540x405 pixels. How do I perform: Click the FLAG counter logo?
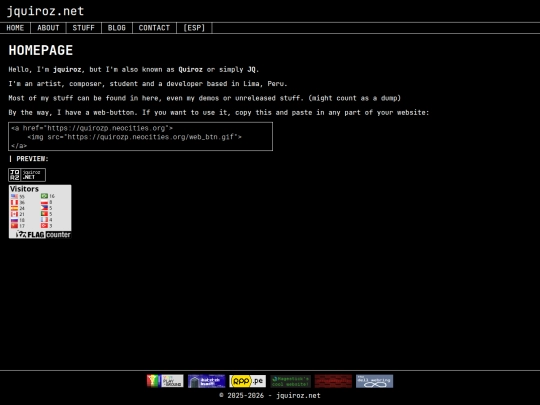pyautogui.click(x=43, y=235)
